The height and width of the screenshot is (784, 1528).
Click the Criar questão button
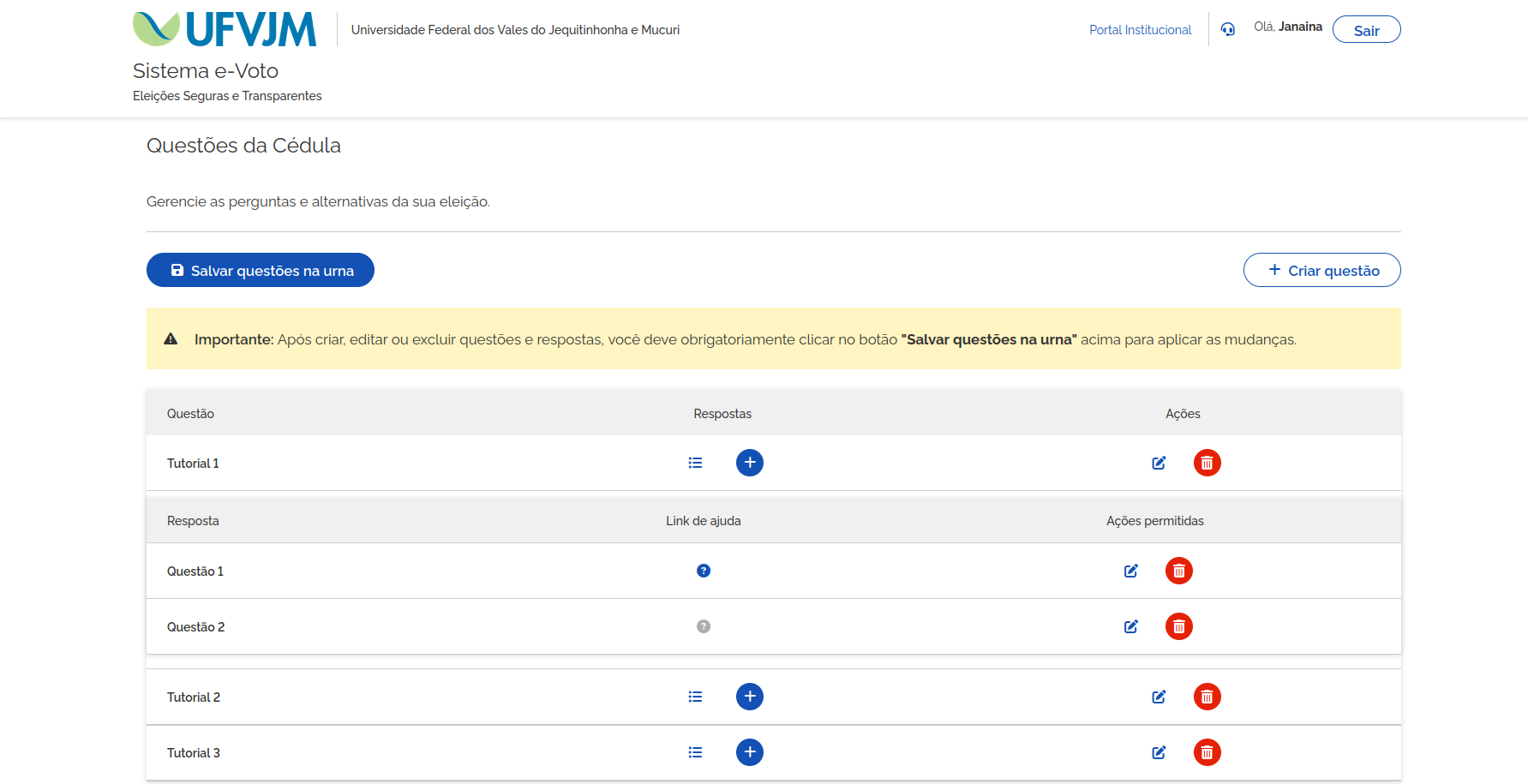[x=1322, y=270]
